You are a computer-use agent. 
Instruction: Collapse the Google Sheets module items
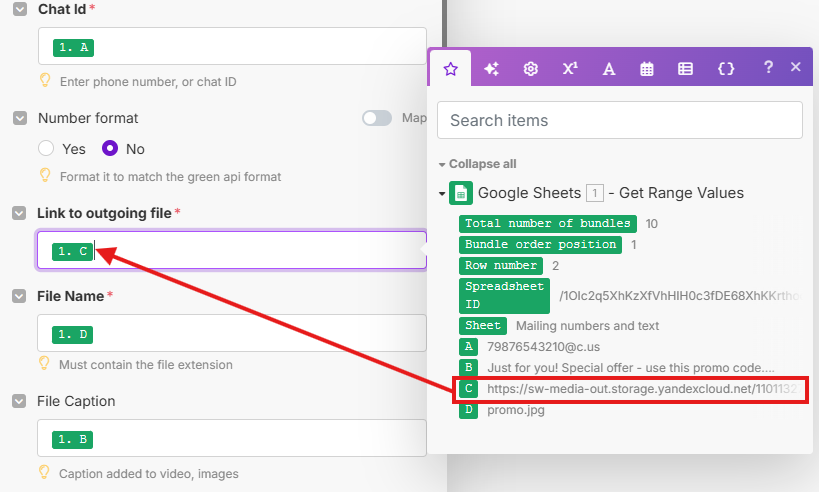443,193
